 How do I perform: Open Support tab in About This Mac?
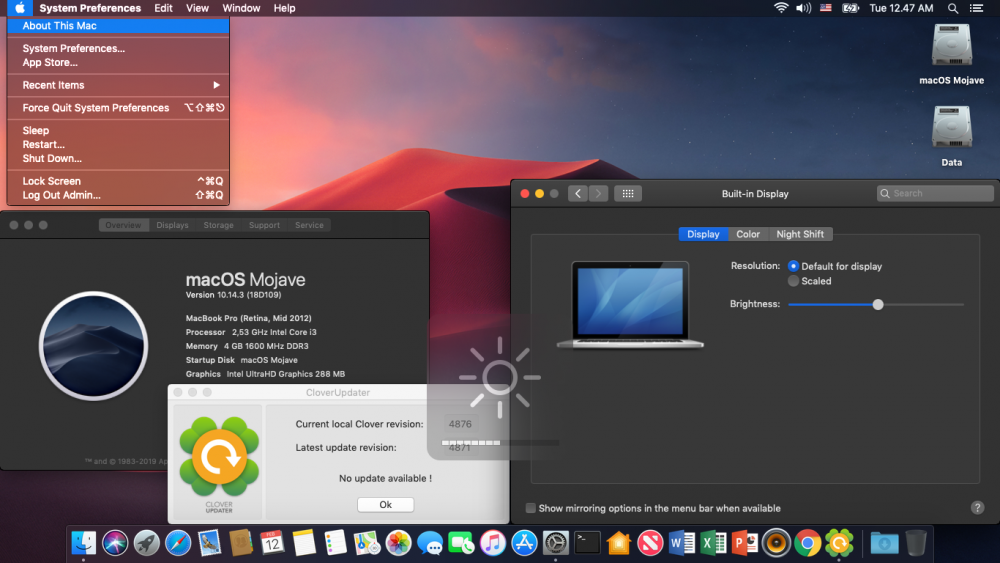pos(265,225)
